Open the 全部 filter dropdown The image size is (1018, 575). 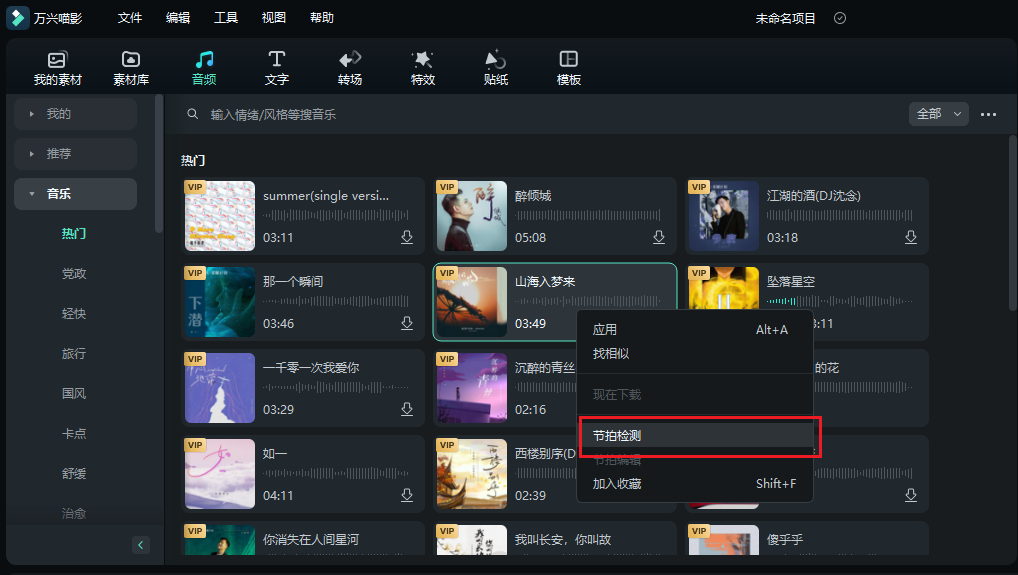coord(939,114)
